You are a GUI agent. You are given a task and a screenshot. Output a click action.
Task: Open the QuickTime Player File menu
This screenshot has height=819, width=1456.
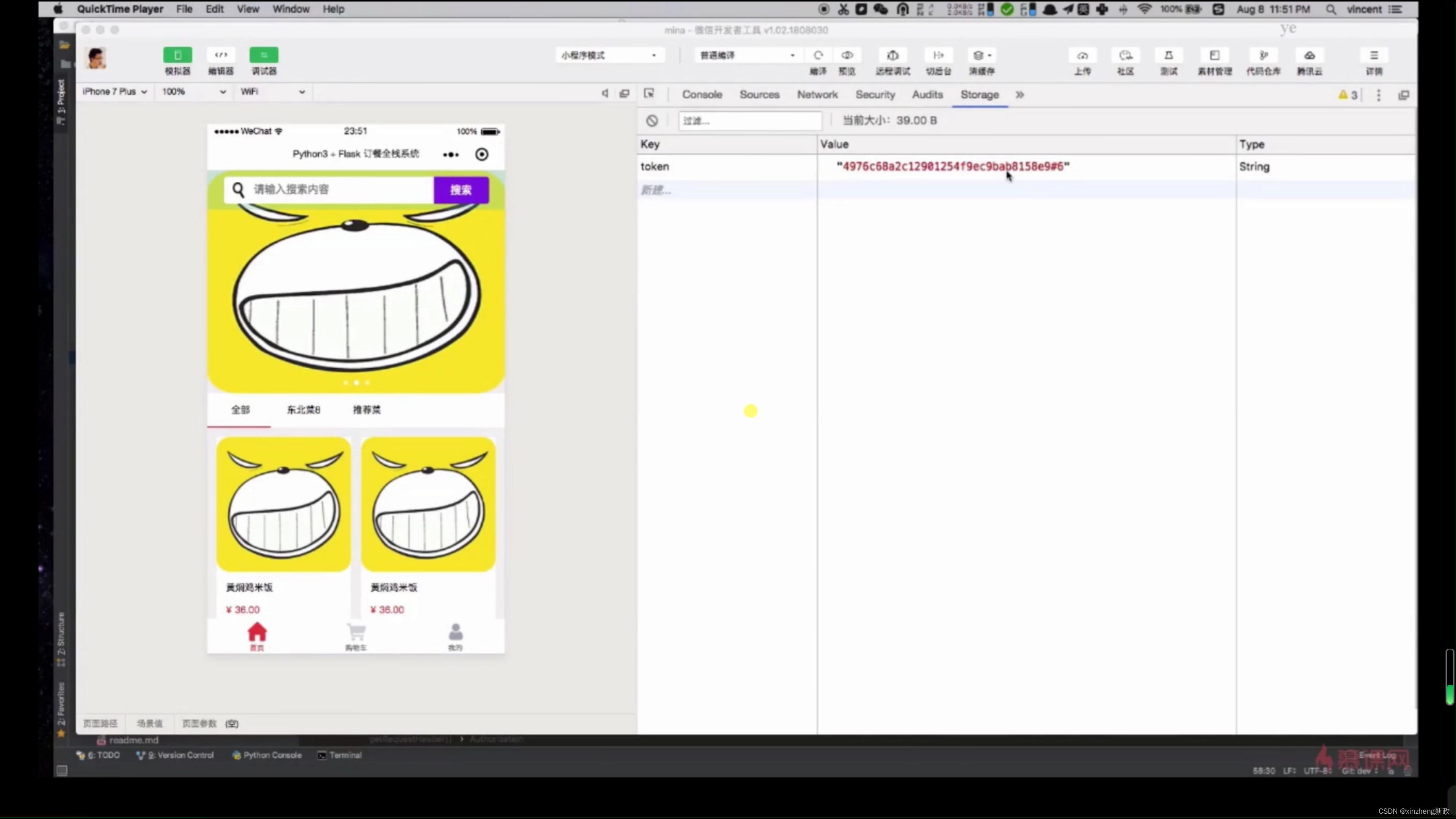click(184, 9)
